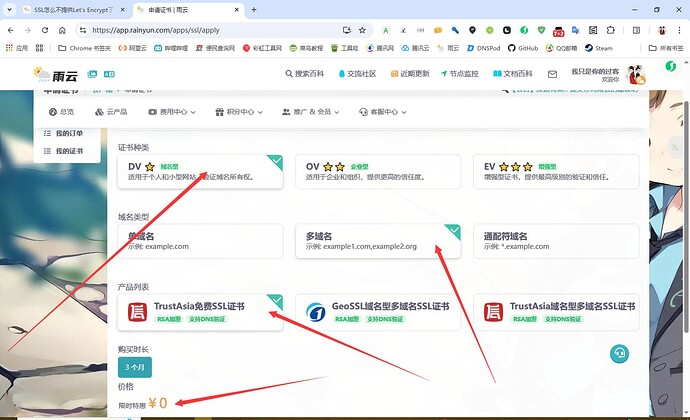Screen dimensions: 690x420
Task: Bookmark this page with the star icon
Action: [362, 30]
